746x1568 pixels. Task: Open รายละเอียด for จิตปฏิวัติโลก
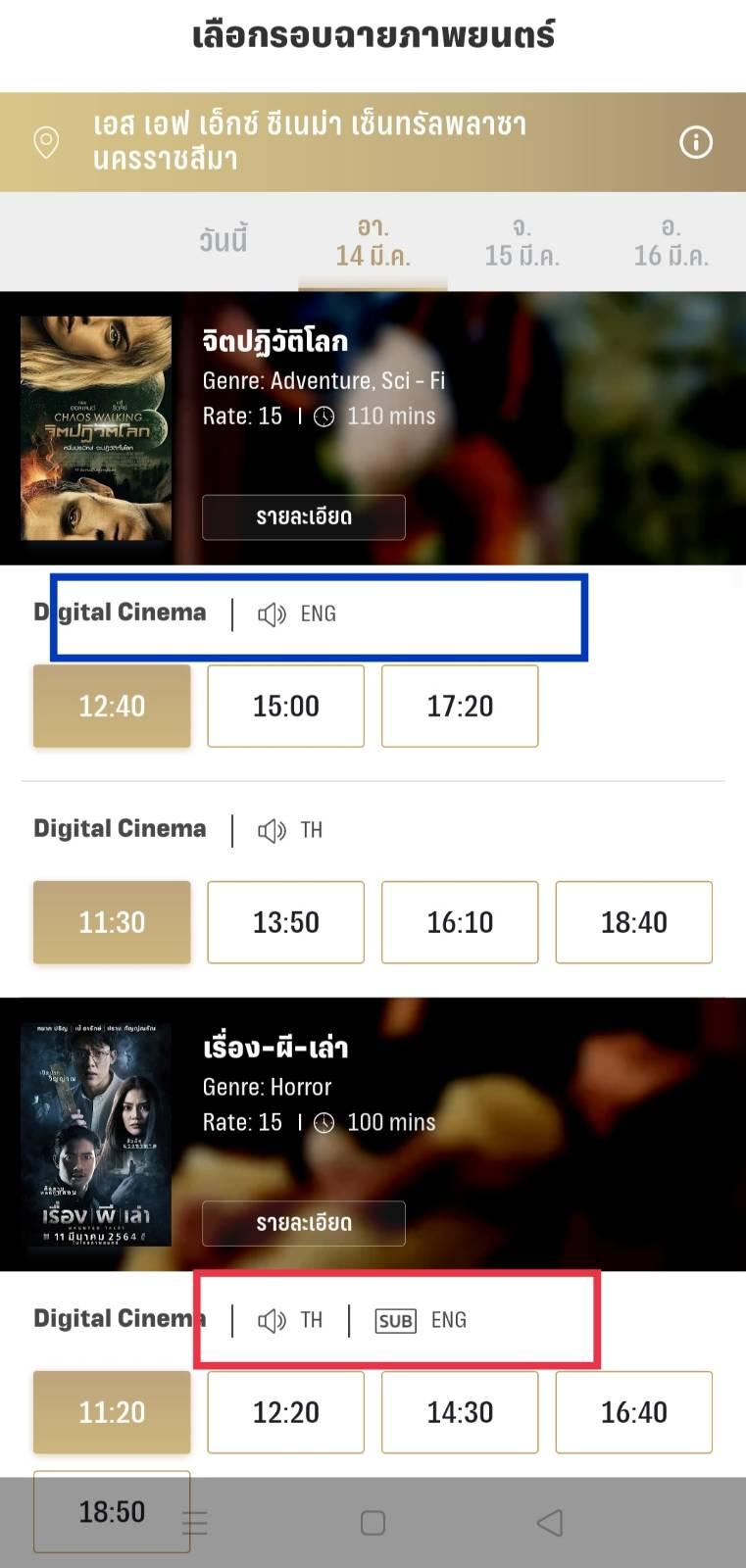[x=304, y=516]
